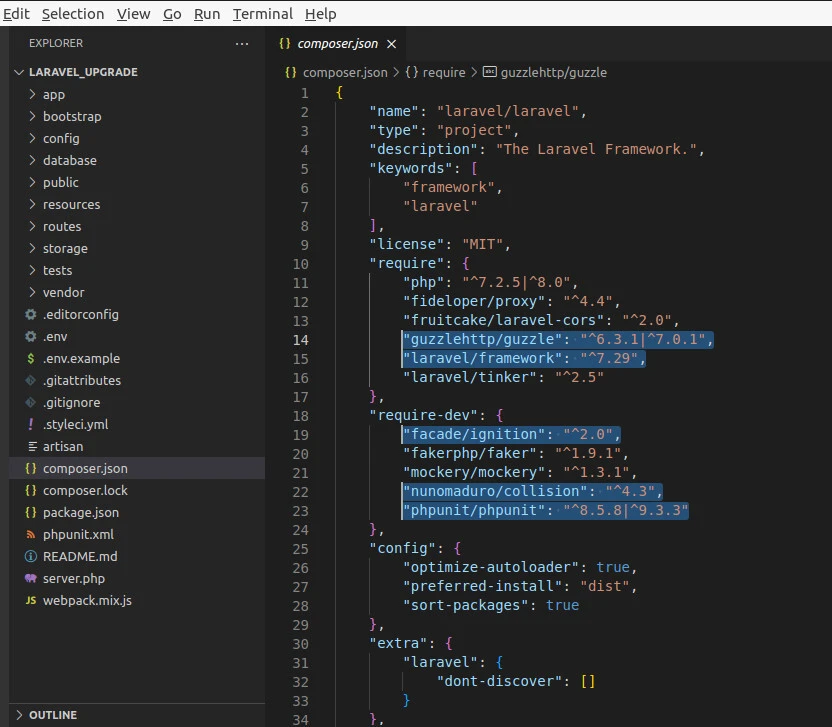Click the 'require' breadcrumb segment
Screen dimensions: 832x727
pyautogui.click(x=443, y=72)
